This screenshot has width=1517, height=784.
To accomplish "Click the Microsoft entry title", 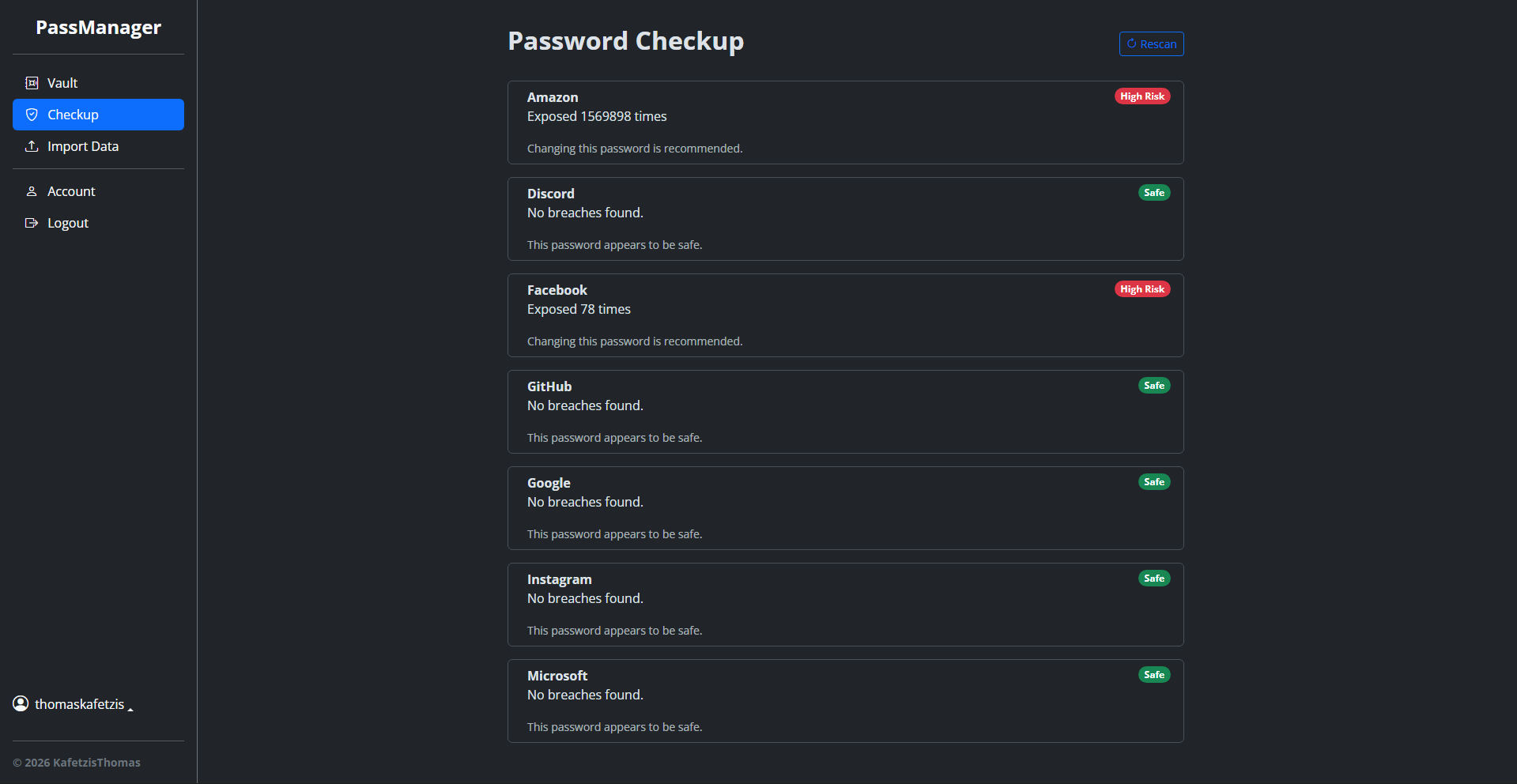I will pos(557,676).
